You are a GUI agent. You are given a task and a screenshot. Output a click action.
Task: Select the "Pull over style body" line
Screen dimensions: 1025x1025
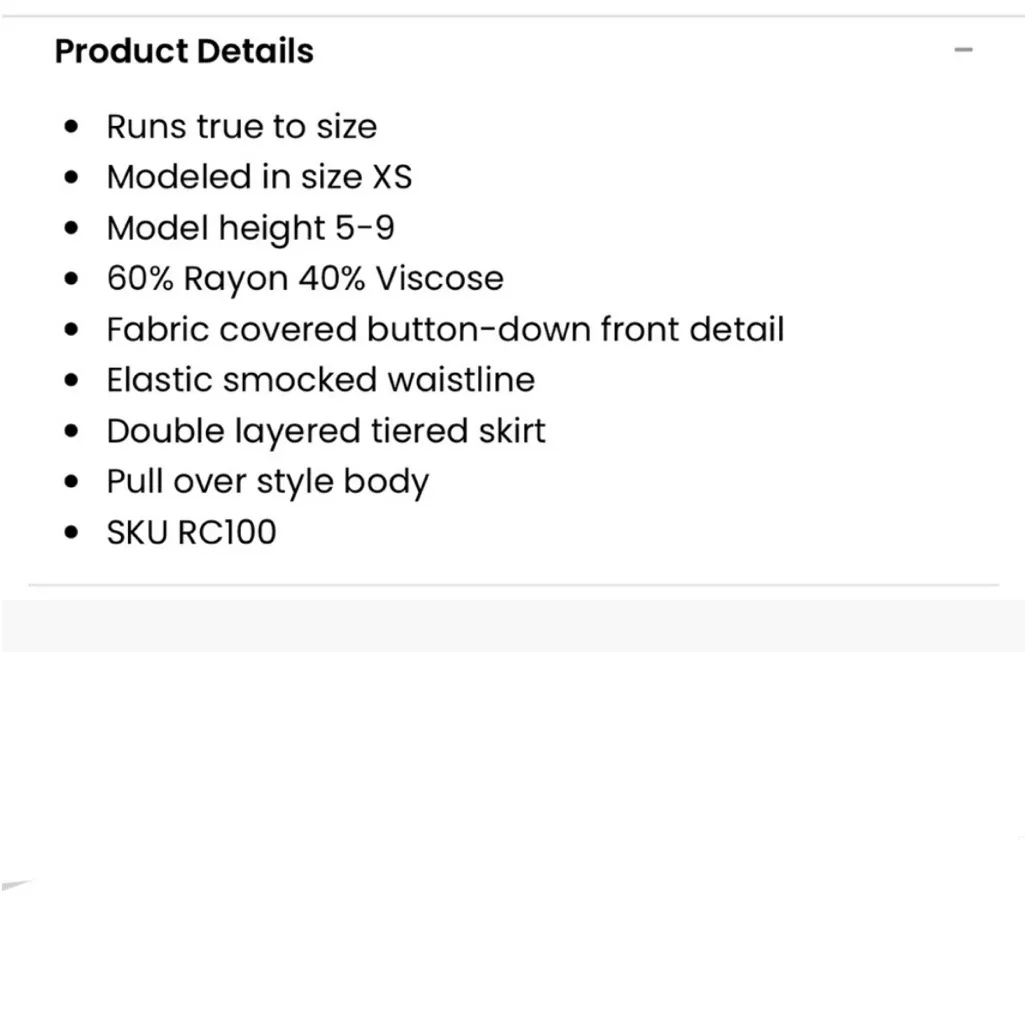click(x=267, y=482)
